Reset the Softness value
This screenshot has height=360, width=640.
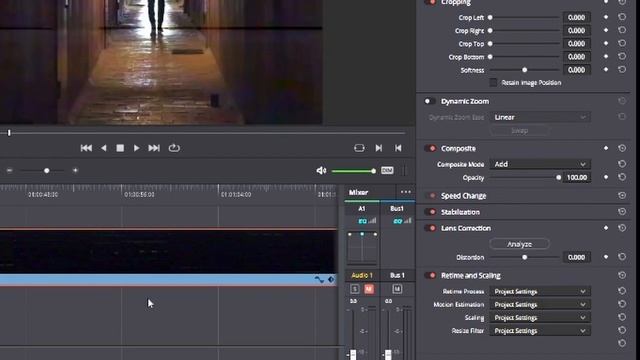[622, 70]
